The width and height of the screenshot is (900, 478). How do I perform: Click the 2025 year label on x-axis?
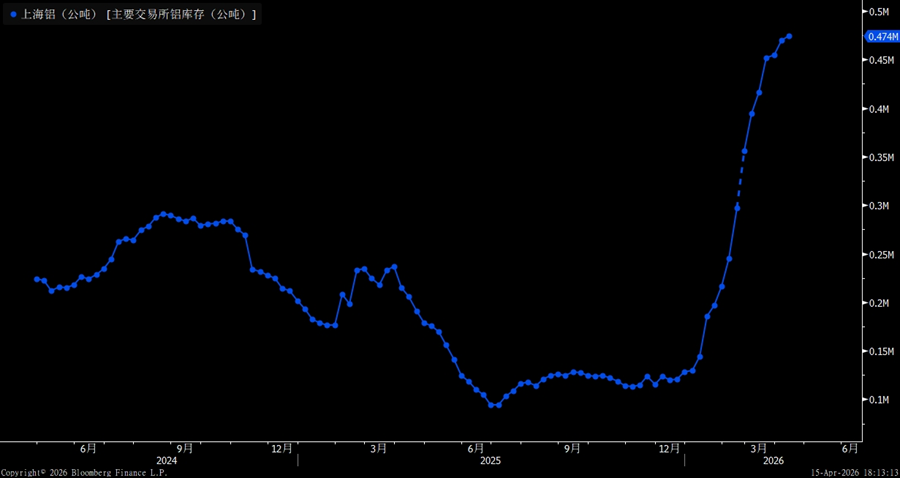(491, 461)
